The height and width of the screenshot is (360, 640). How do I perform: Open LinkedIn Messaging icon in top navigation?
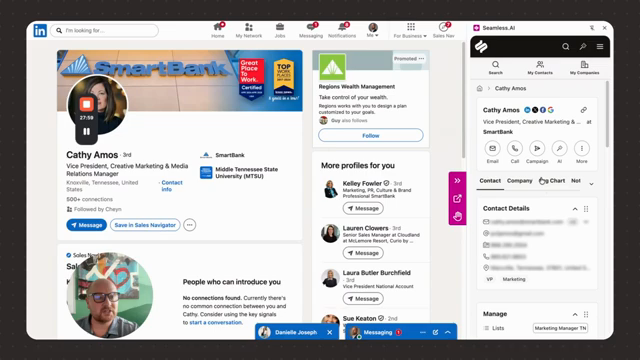[x=311, y=27]
